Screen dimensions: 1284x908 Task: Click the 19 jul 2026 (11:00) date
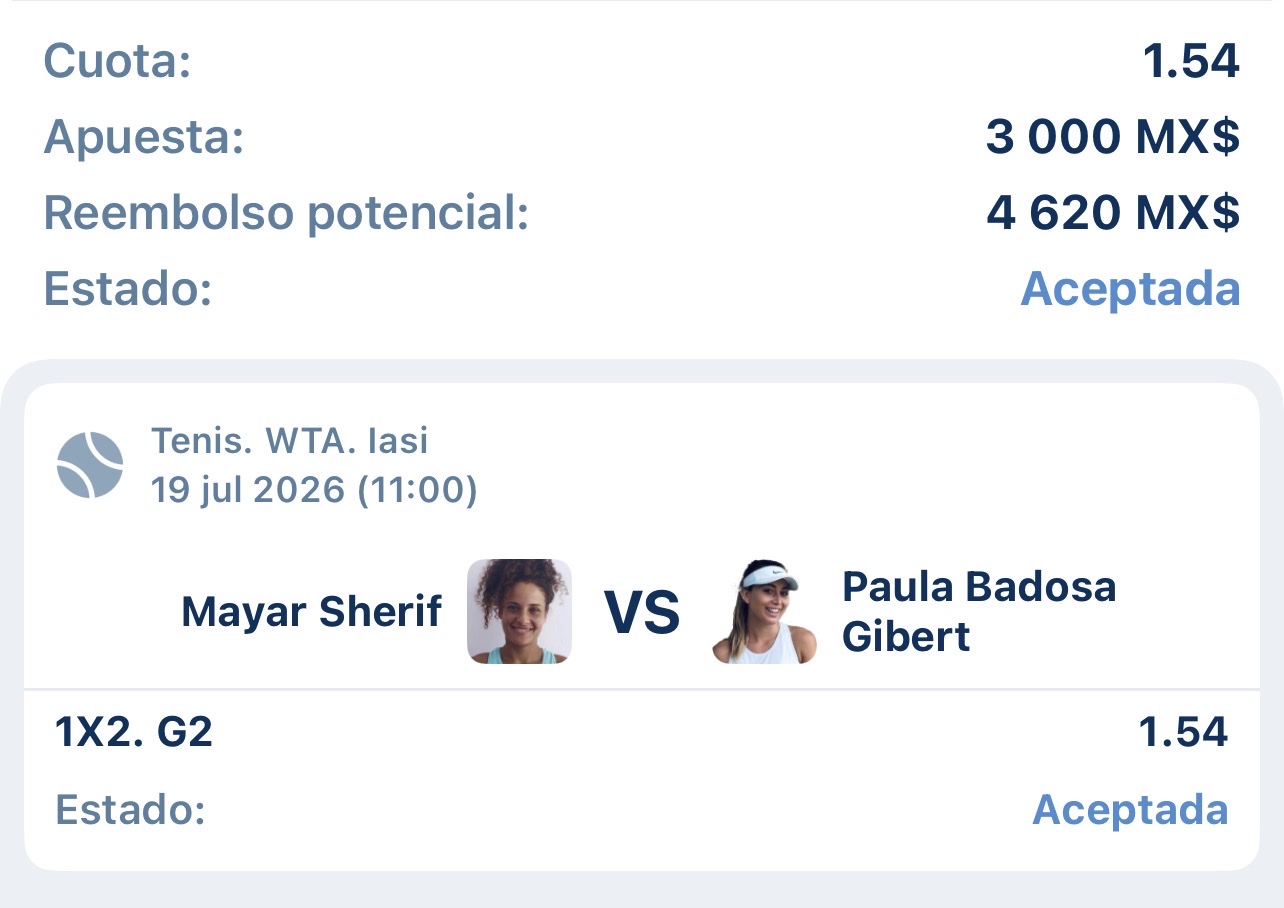pos(314,490)
